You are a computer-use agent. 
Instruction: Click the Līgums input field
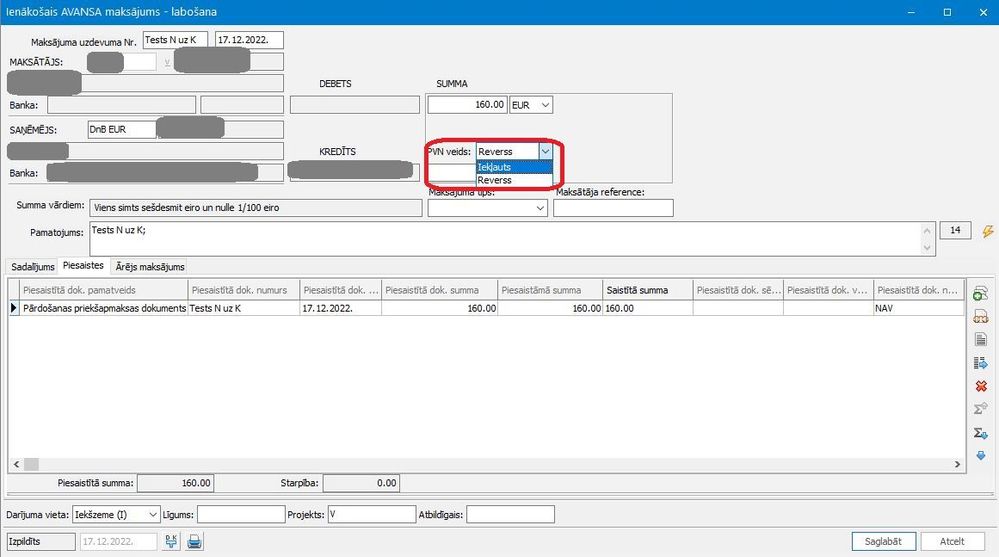click(241, 514)
